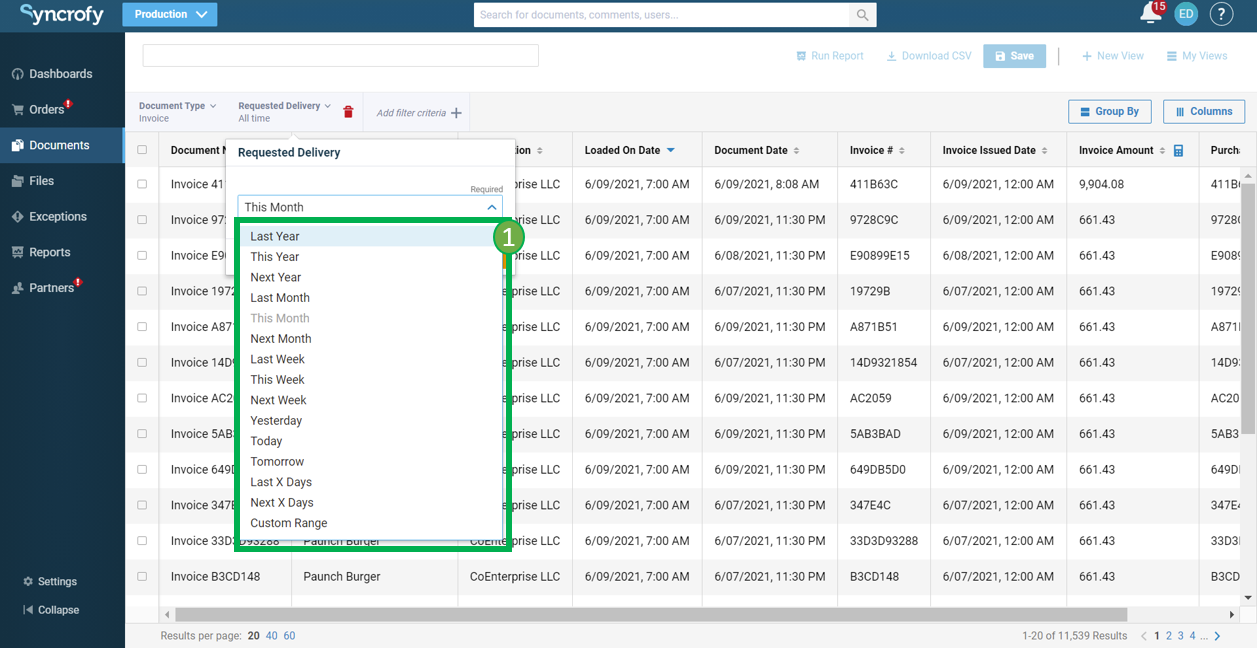The image size is (1257, 648).
Task: Toggle the select-all checkbox in table header
Action: tap(142, 150)
